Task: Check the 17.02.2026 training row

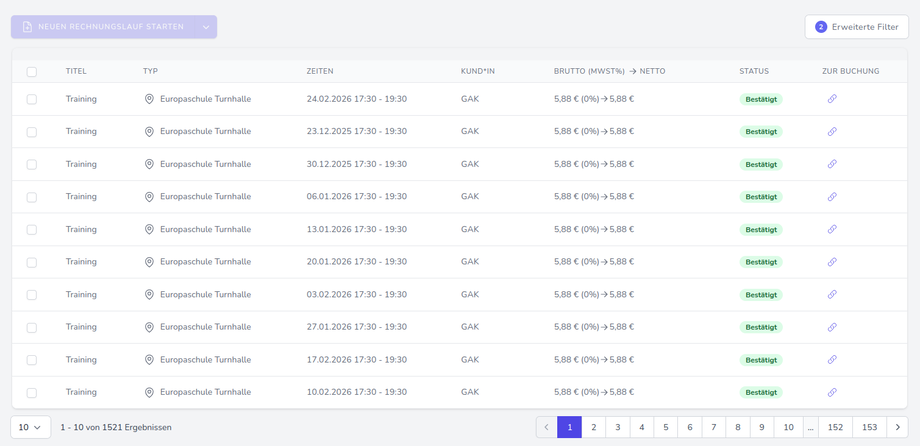Action: 32,360
